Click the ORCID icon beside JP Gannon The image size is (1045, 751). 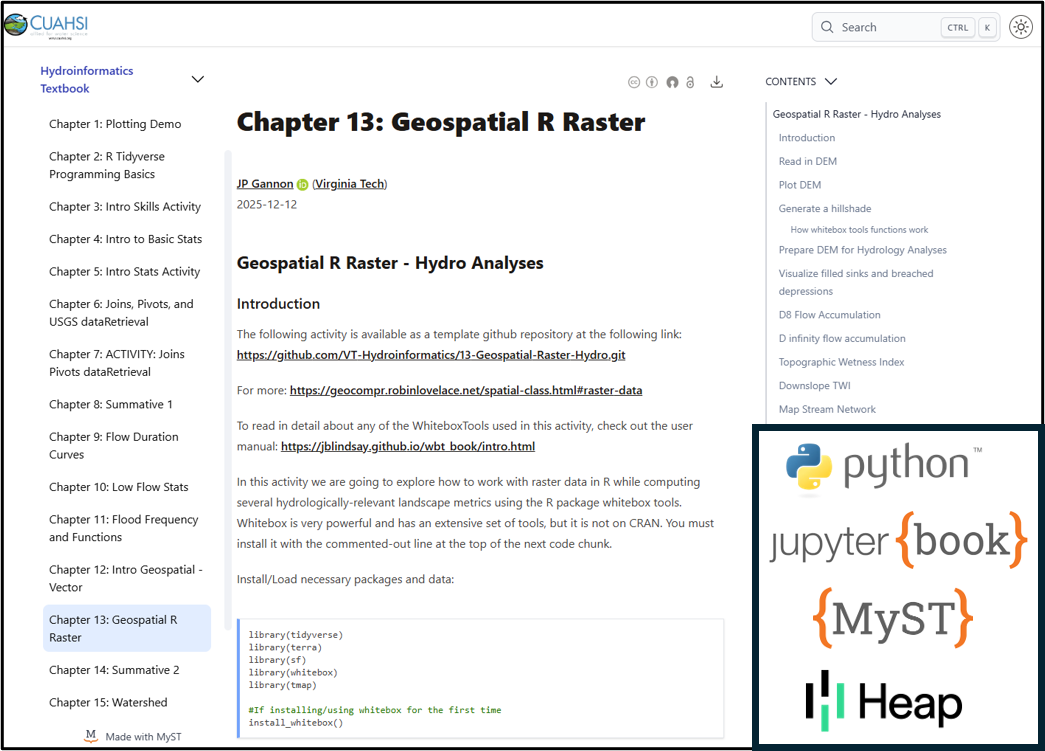(x=302, y=184)
